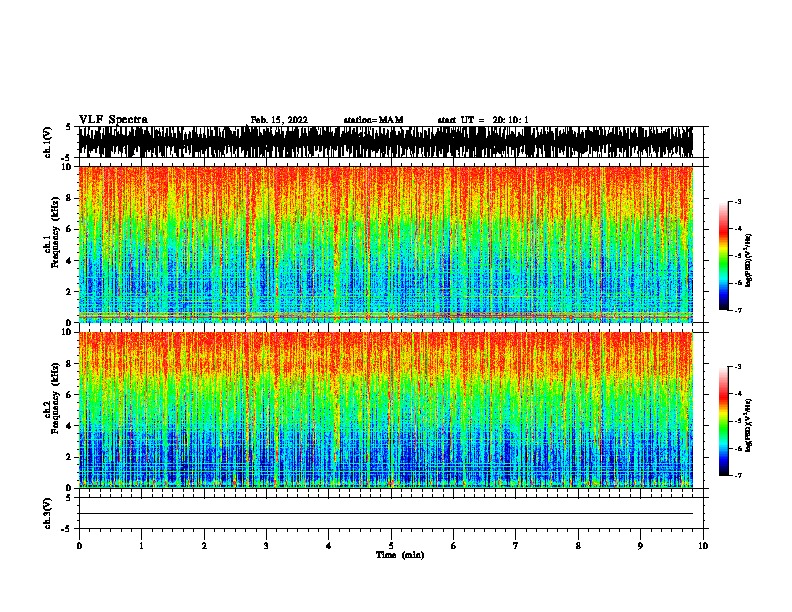Click the ch.2 spectrogram plot
The width and height of the screenshot is (792, 612).
click(386, 410)
